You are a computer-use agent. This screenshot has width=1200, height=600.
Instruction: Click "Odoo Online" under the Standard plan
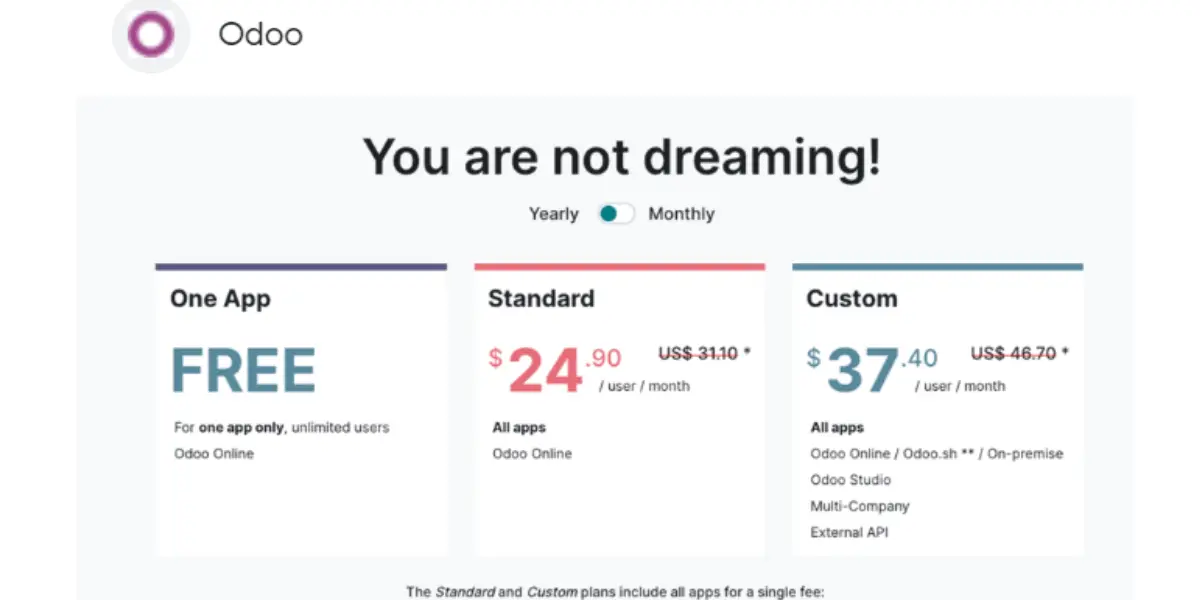coord(532,454)
